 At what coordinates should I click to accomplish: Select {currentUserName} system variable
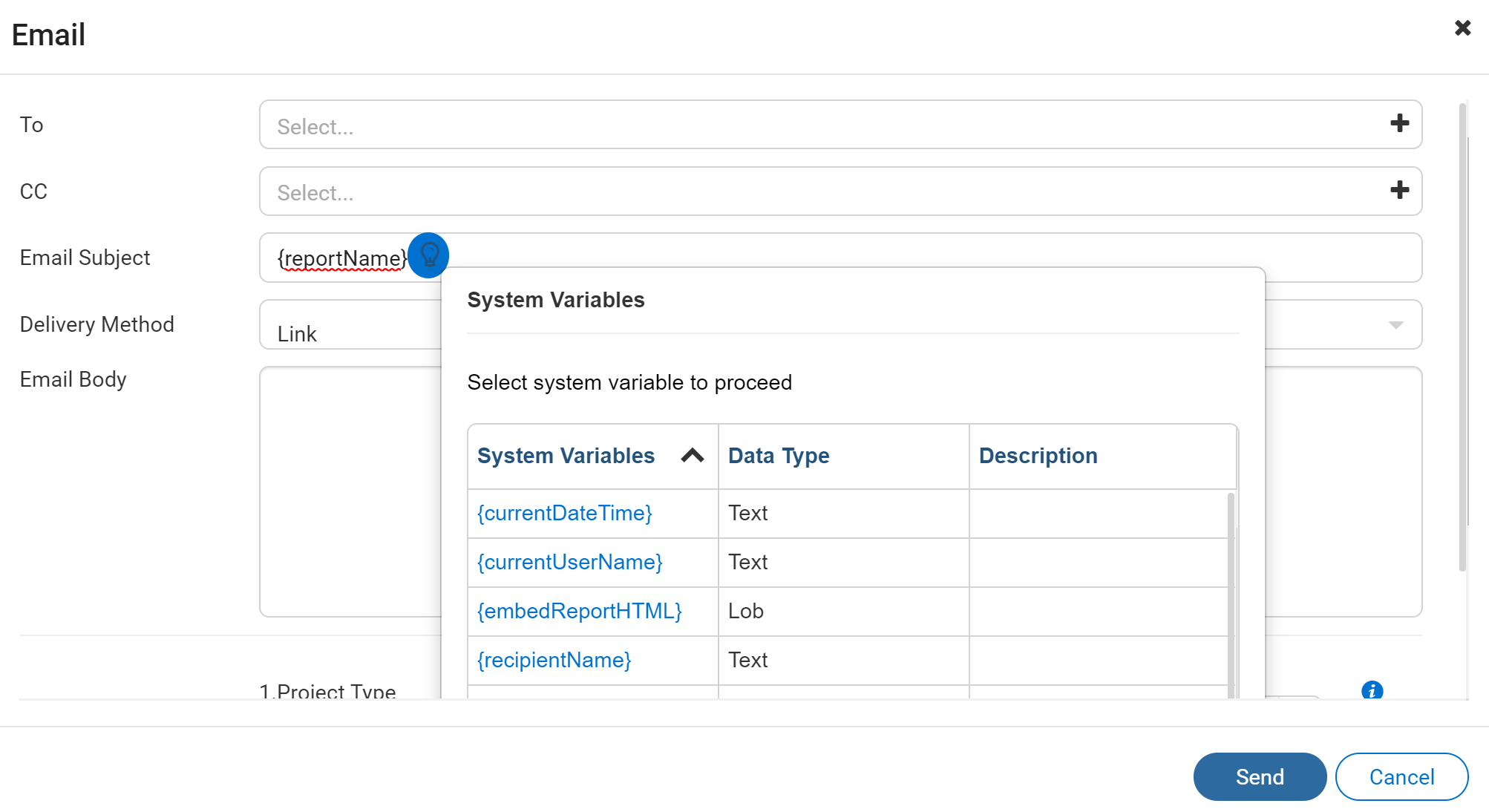569,563
